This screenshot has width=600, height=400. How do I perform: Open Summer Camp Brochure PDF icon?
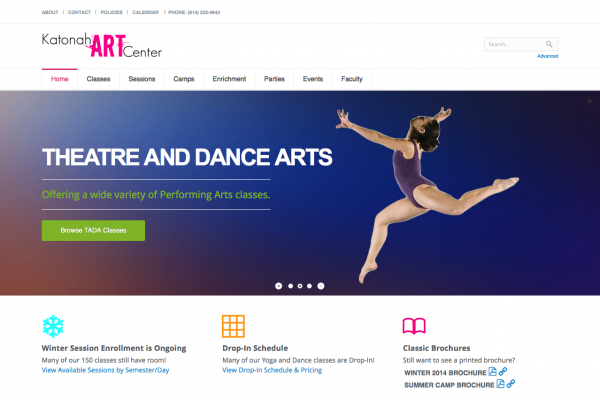[501, 384]
